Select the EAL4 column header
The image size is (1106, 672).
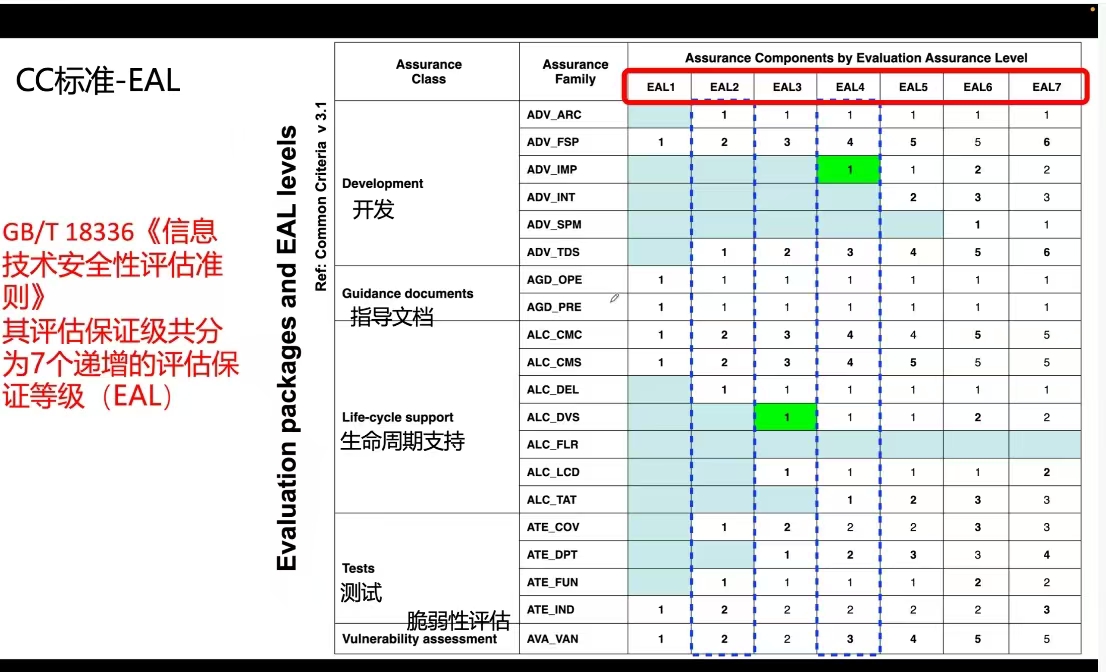coord(849,87)
